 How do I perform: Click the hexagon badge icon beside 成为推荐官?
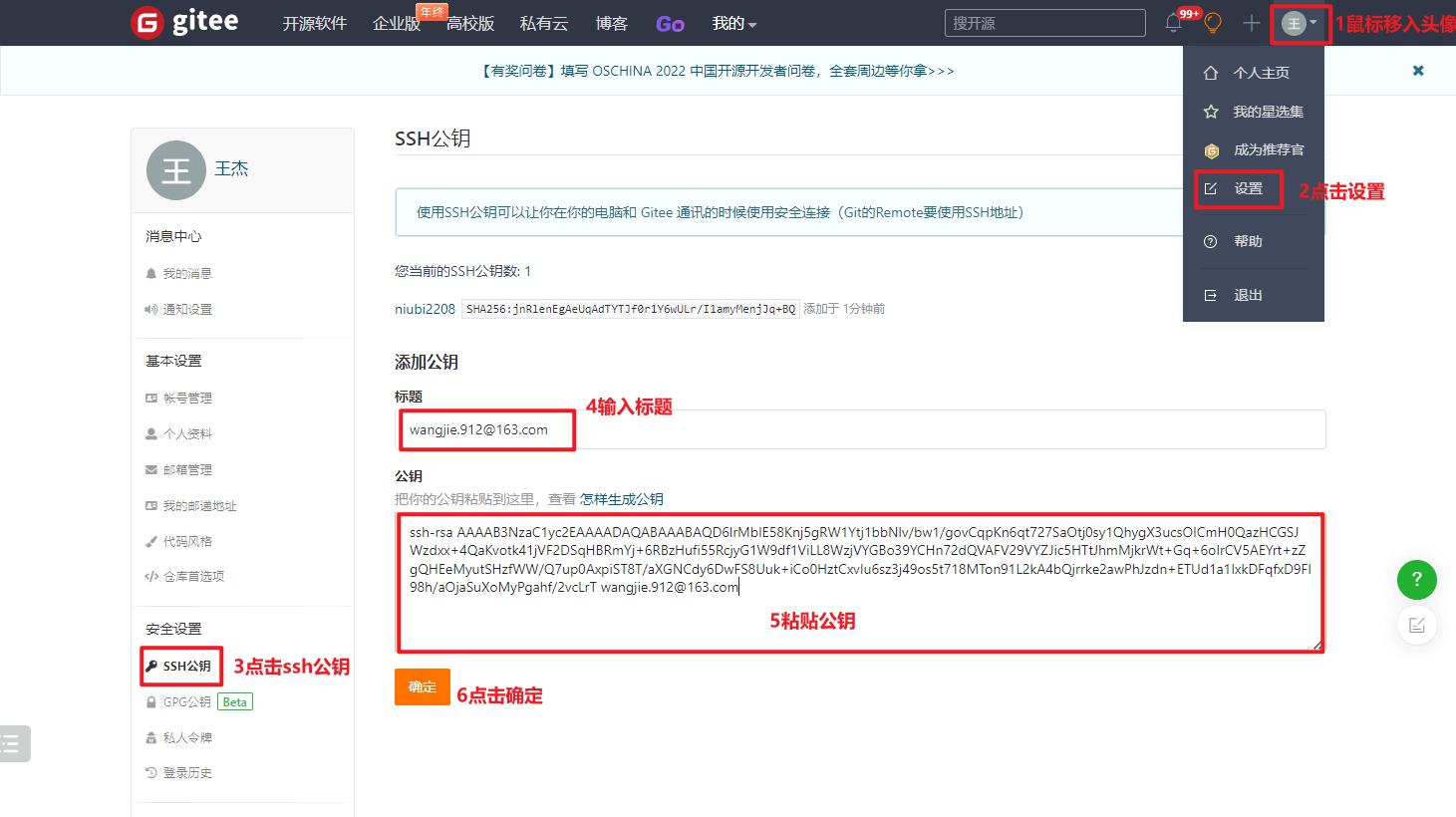tap(1212, 150)
